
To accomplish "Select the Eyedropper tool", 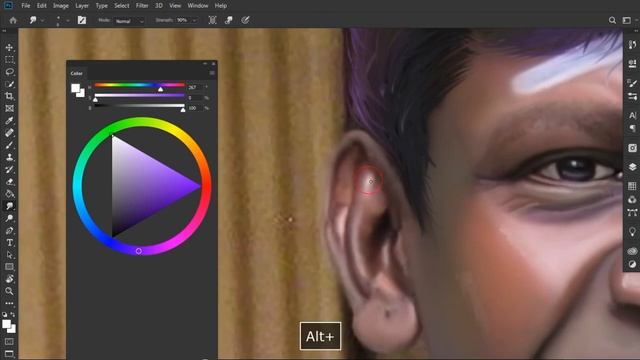I will (x=9, y=121).
